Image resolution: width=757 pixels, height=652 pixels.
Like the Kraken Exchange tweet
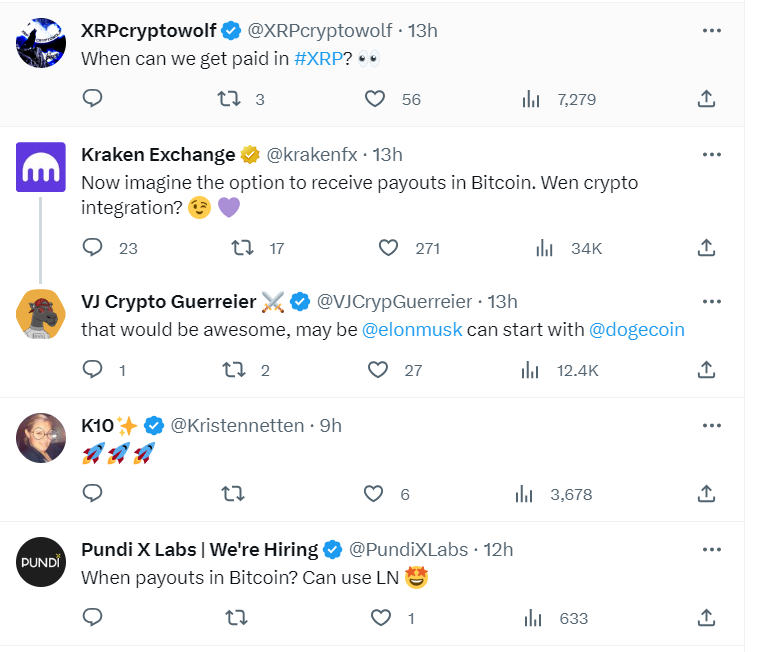point(388,248)
